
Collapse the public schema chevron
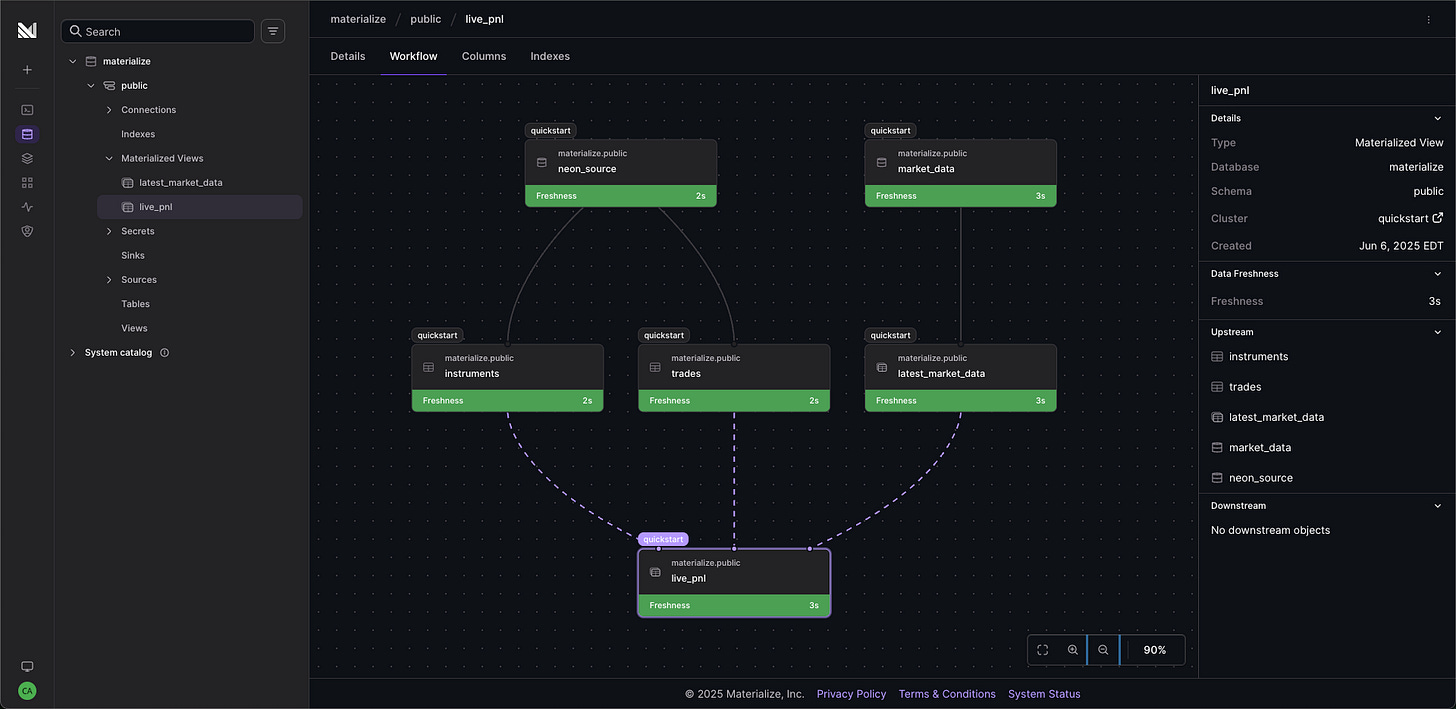pyautogui.click(x=90, y=86)
